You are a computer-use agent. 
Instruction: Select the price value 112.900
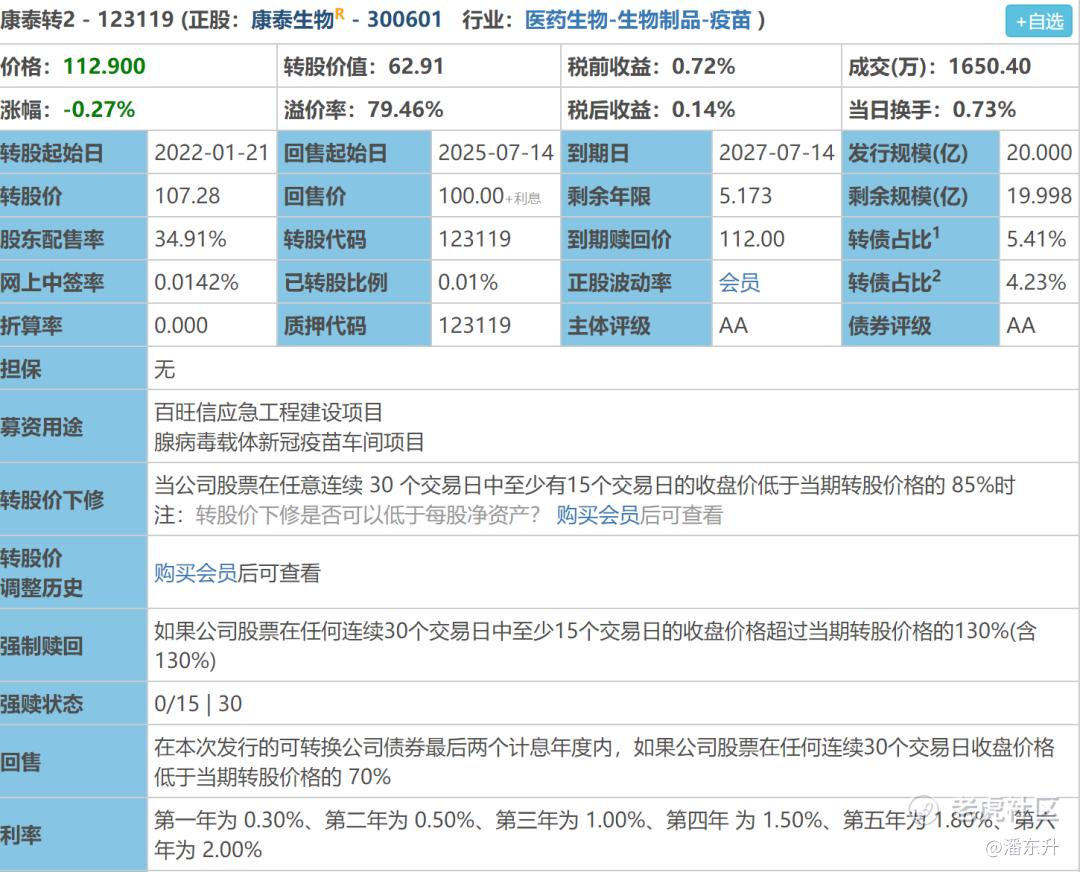pyautogui.click(x=105, y=66)
